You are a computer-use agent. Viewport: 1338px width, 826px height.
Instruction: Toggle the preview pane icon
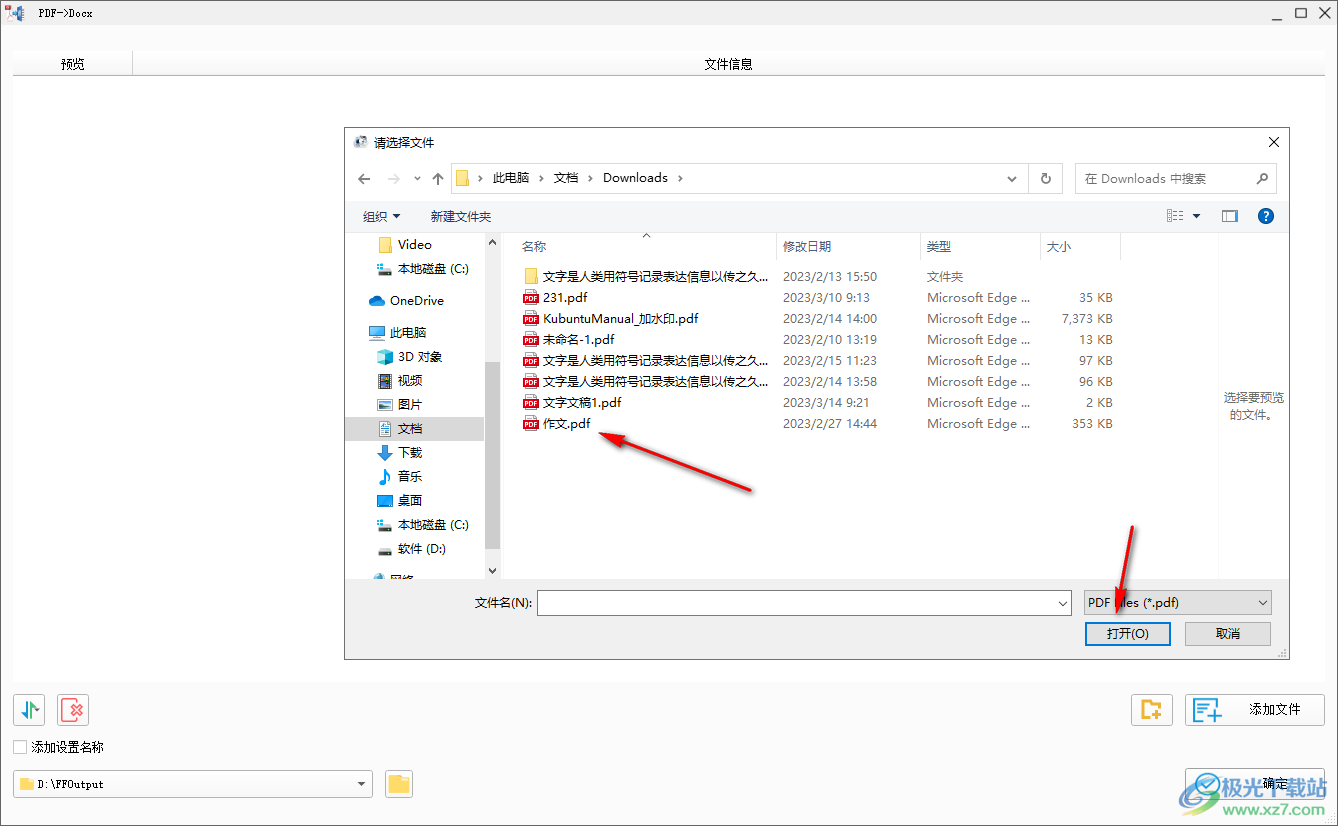[x=1230, y=216]
